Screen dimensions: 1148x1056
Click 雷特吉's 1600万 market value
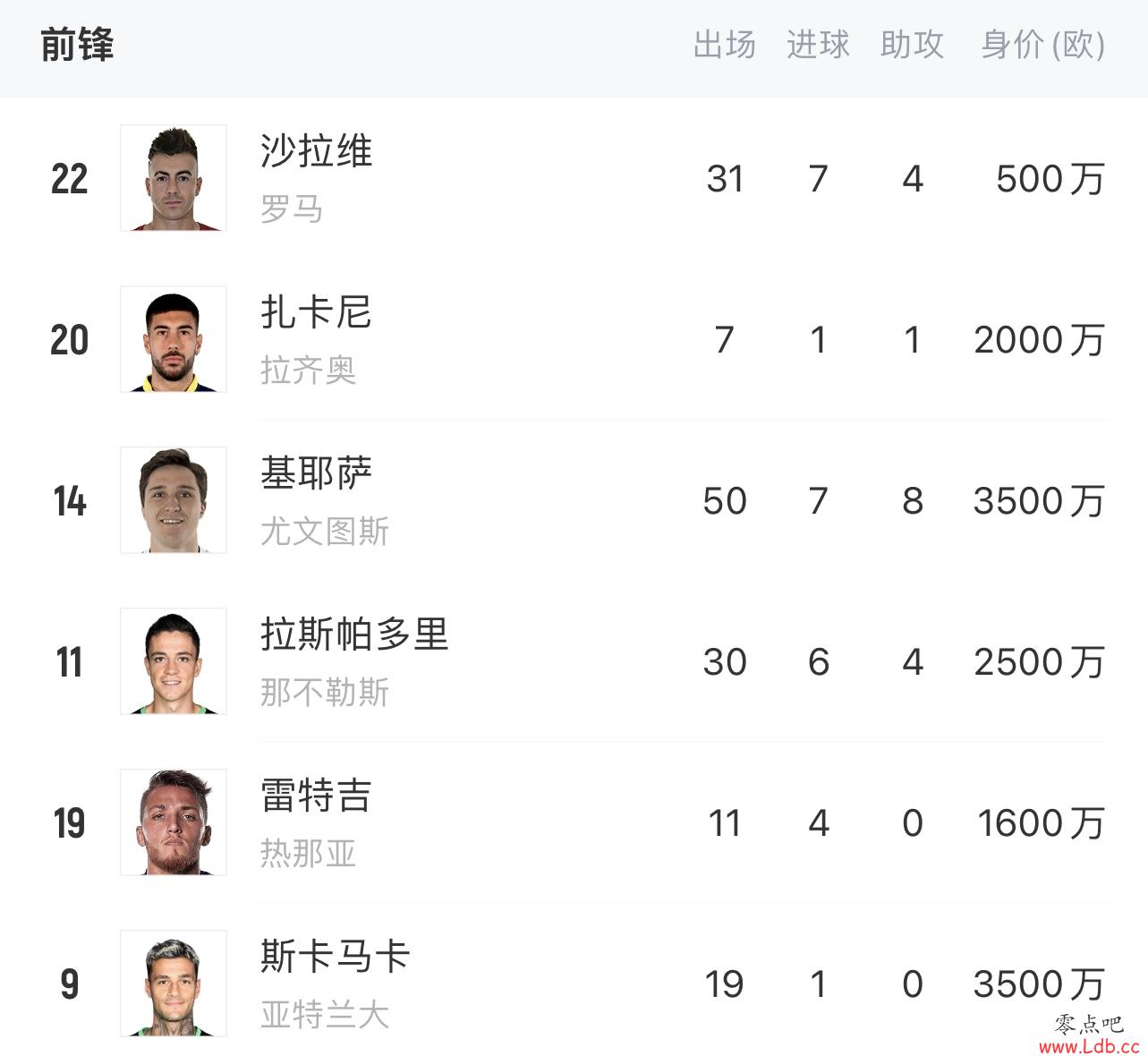(x=1042, y=823)
